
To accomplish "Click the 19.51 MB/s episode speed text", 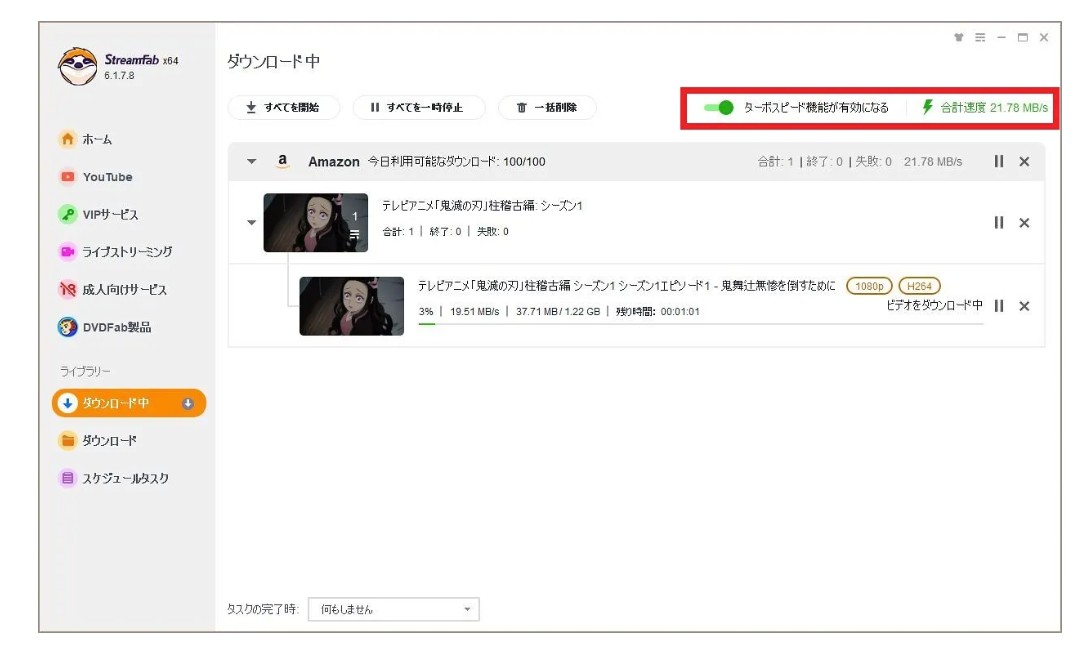I will pos(475,312).
